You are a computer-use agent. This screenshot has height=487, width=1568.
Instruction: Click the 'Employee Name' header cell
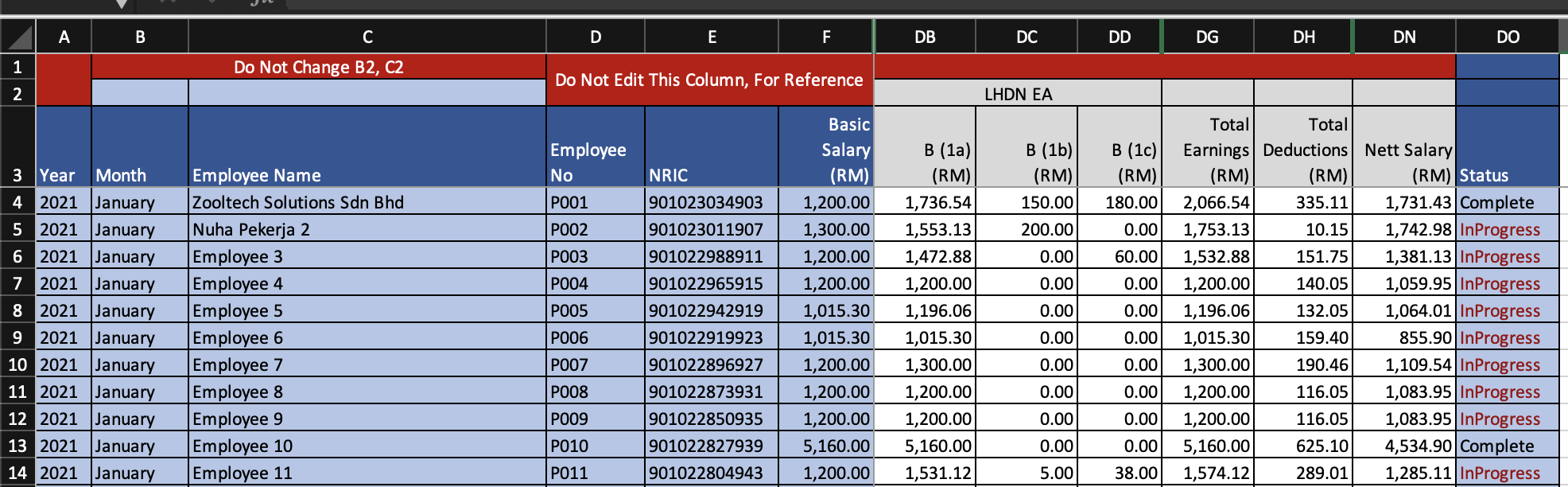tap(367, 147)
